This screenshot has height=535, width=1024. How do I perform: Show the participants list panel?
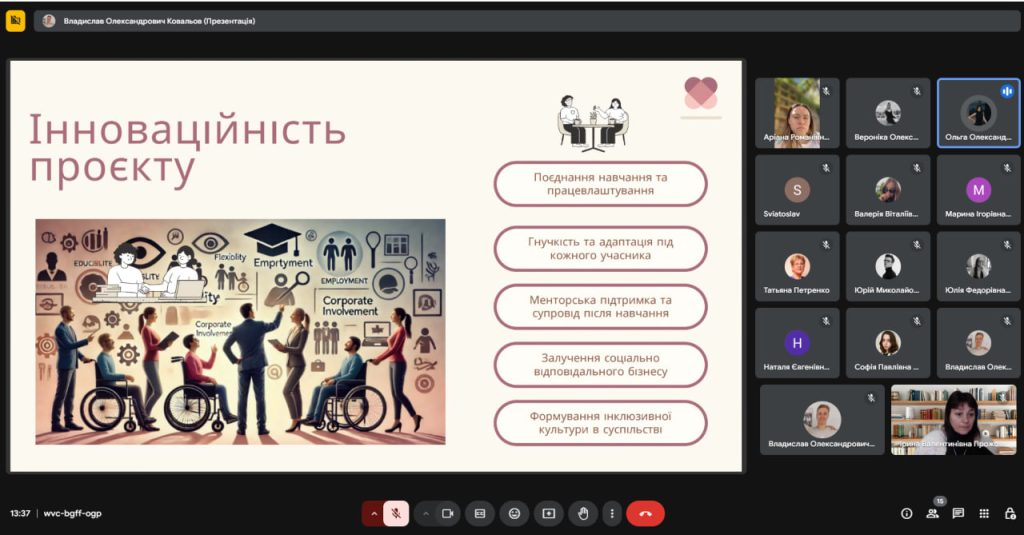click(933, 513)
